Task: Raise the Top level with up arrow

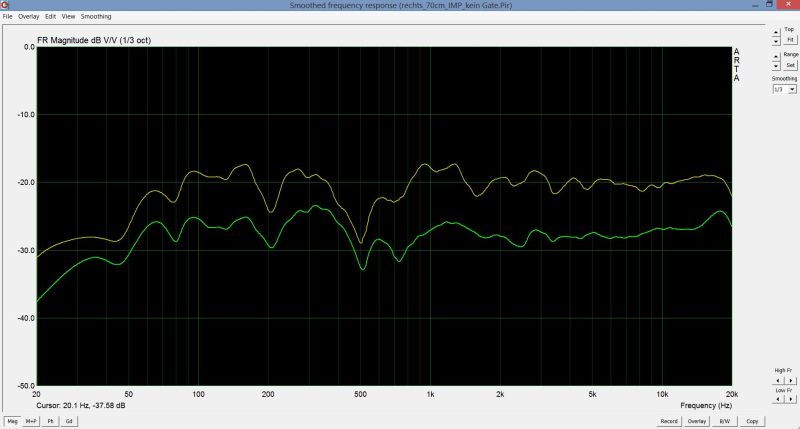Action: pos(776,32)
